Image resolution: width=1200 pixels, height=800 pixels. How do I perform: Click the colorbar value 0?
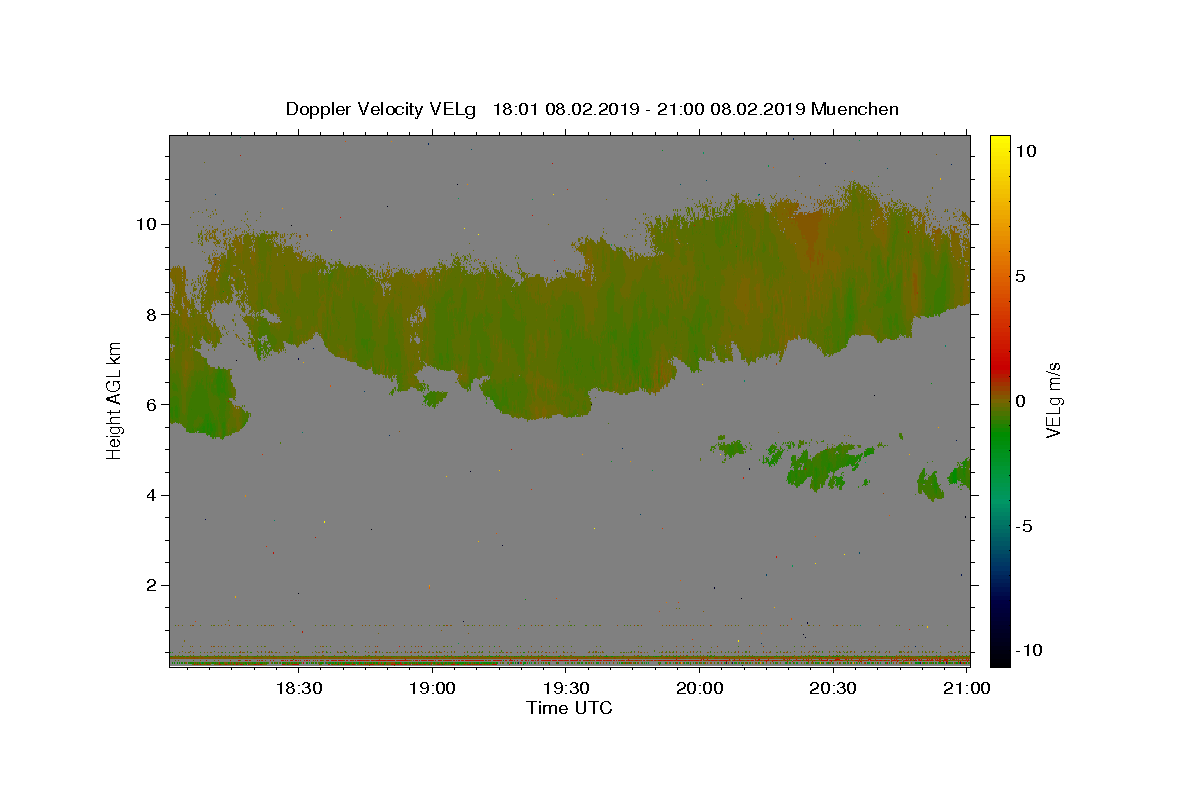pyautogui.click(x=1021, y=401)
